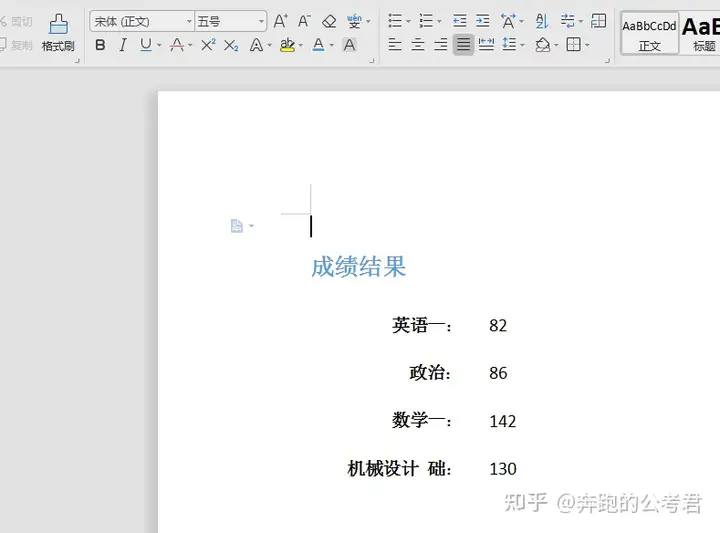This screenshot has width=720, height=533.
Task: Apply the font color A icon
Action: coord(318,45)
